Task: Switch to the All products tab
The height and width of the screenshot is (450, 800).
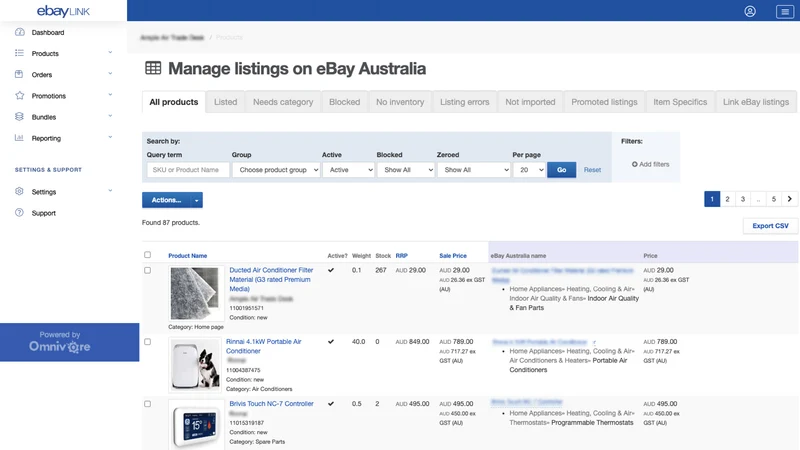Action: click(x=173, y=102)
